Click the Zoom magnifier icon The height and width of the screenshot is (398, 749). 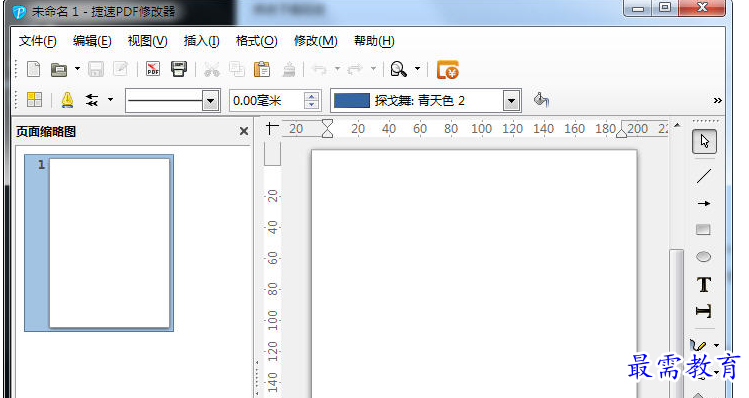398,70
